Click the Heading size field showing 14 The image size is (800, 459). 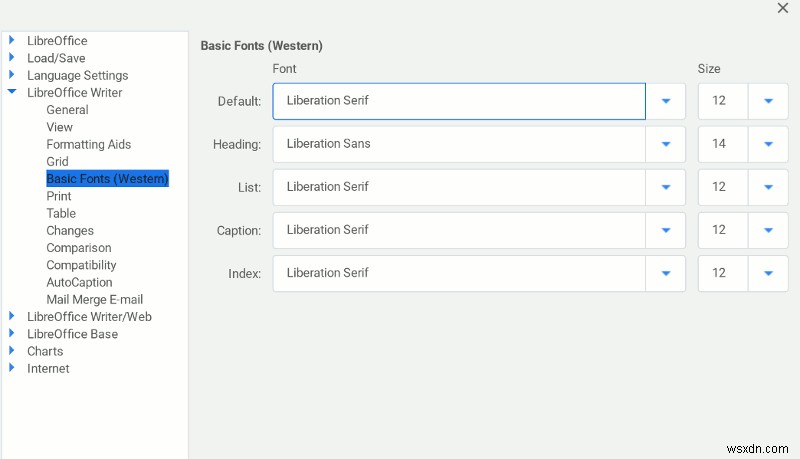[x=720, y=144]
